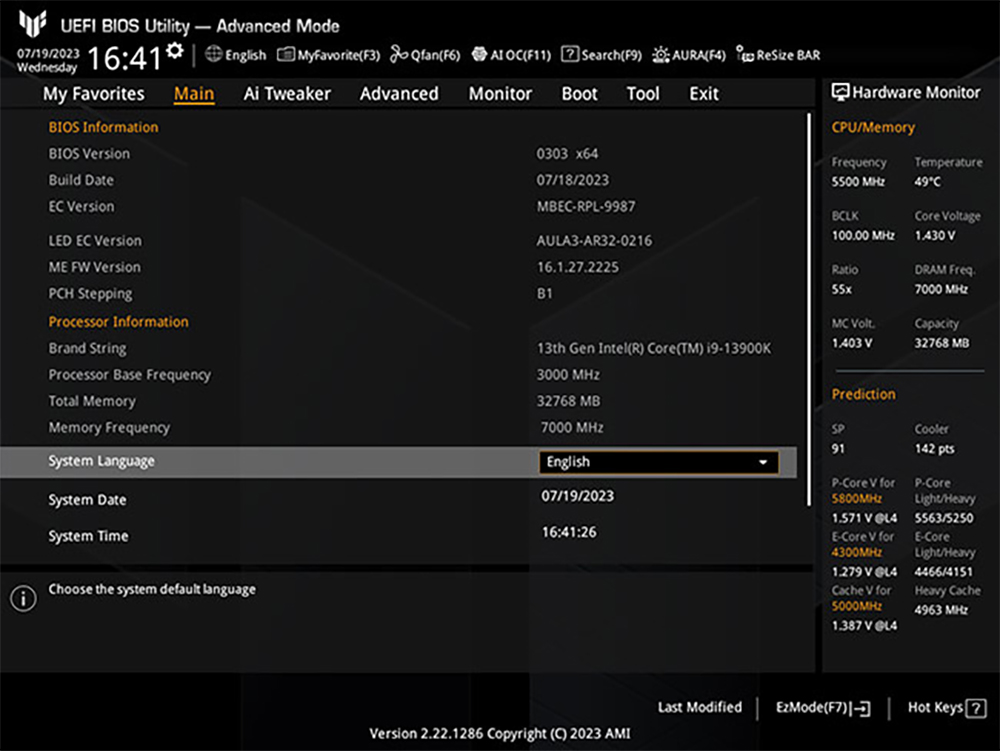Click the Processor Information heading
Viewport: 1000px width, 751px height.
tap(119, 322)
